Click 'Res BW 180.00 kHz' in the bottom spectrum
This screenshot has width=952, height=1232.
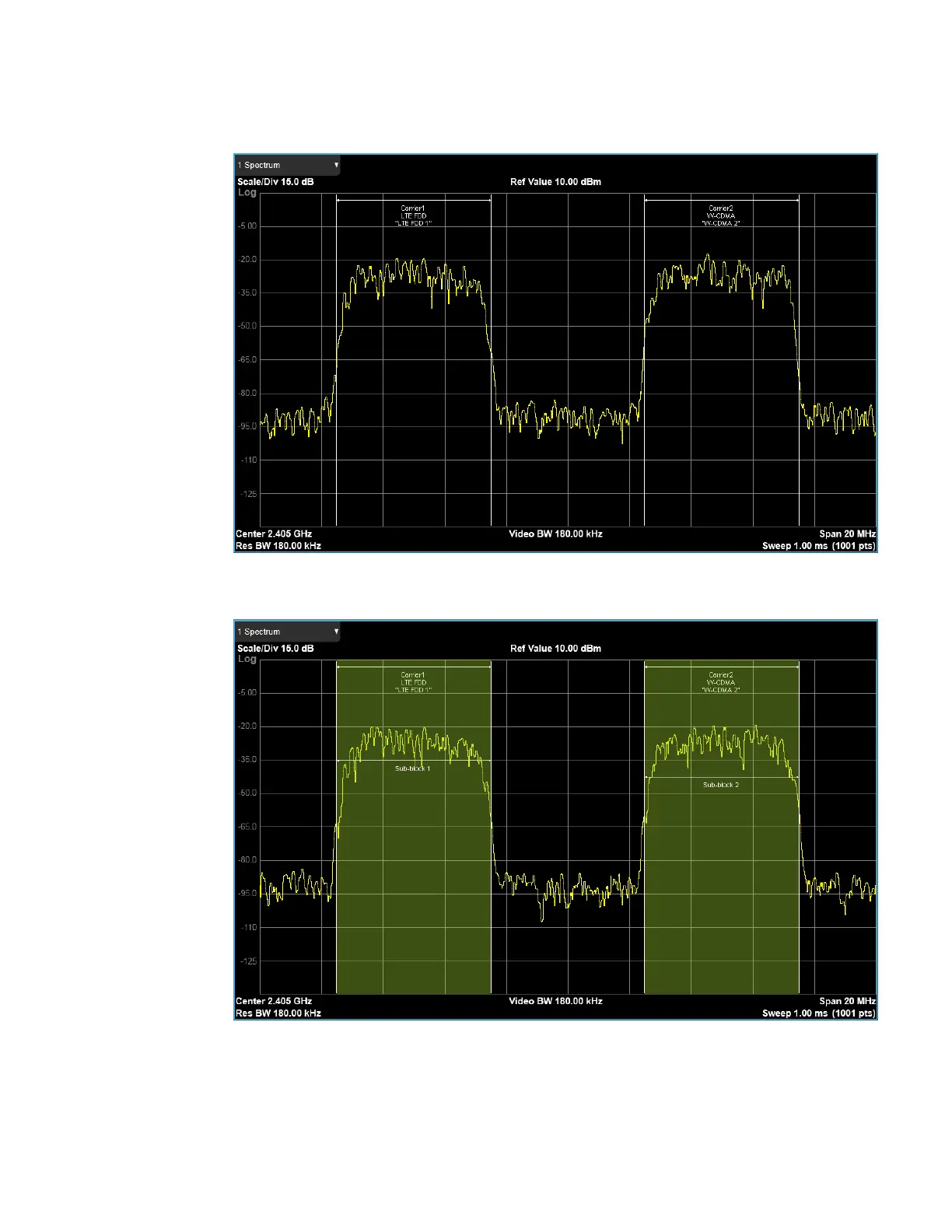(278, 1013)
